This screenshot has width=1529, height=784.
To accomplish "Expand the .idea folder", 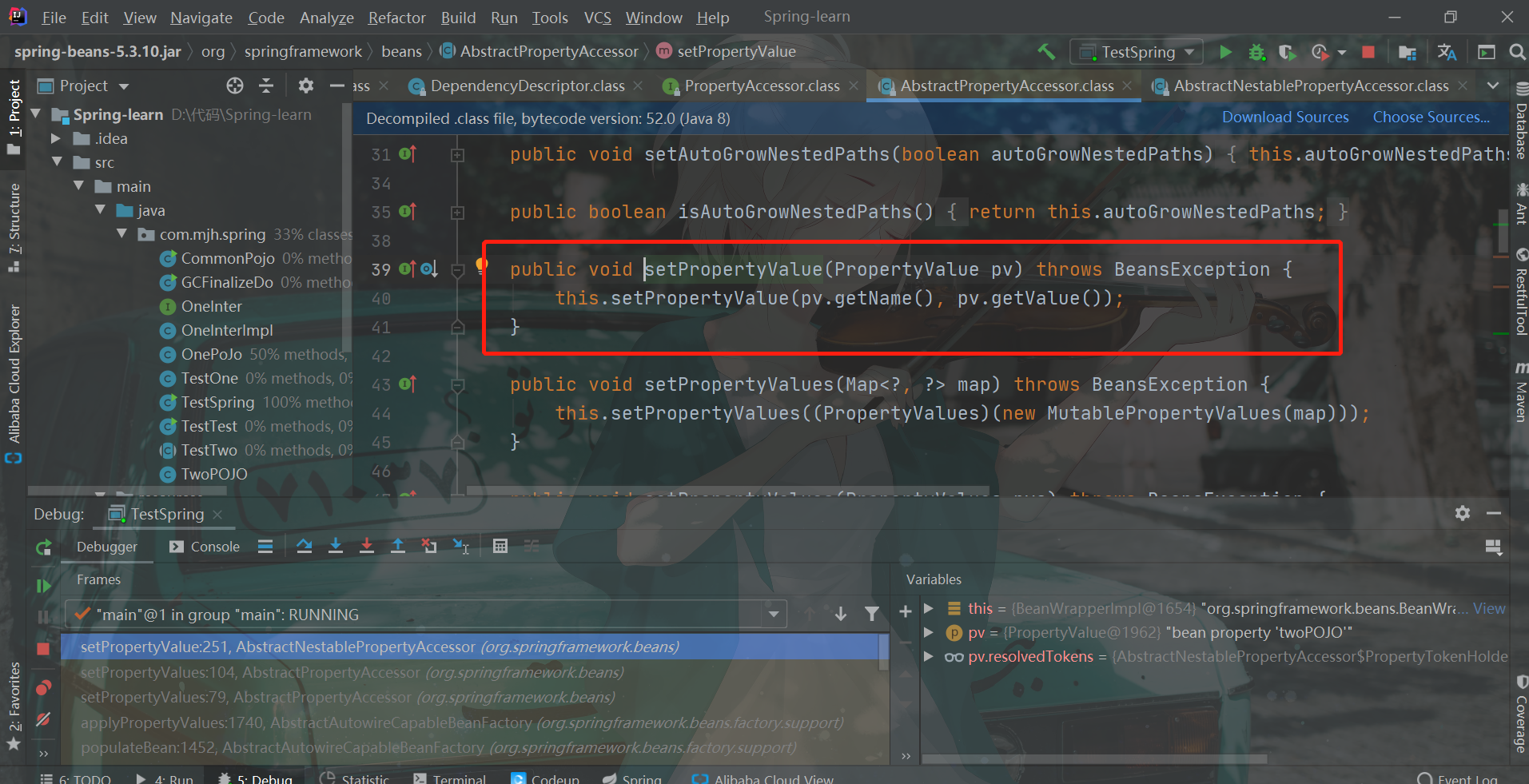I will click(x=56, y=138).
